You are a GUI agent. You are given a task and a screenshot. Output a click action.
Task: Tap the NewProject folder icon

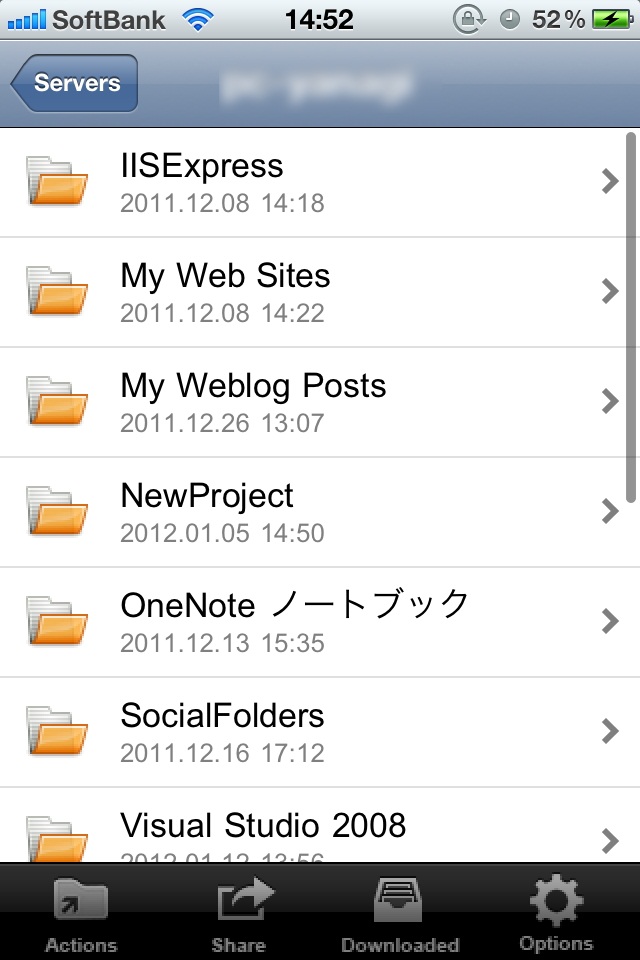pos(57,511)
